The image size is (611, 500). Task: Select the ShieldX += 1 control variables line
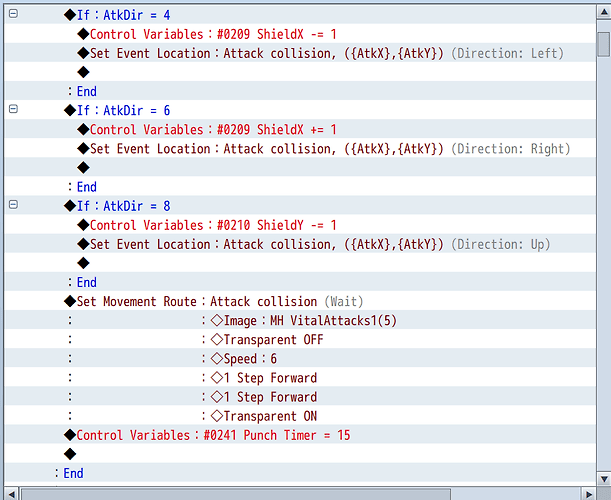click(300, 129)
